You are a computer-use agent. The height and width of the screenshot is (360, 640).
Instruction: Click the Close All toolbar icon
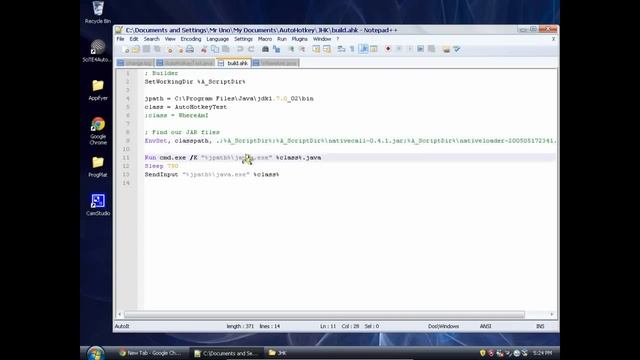[179, 49]
